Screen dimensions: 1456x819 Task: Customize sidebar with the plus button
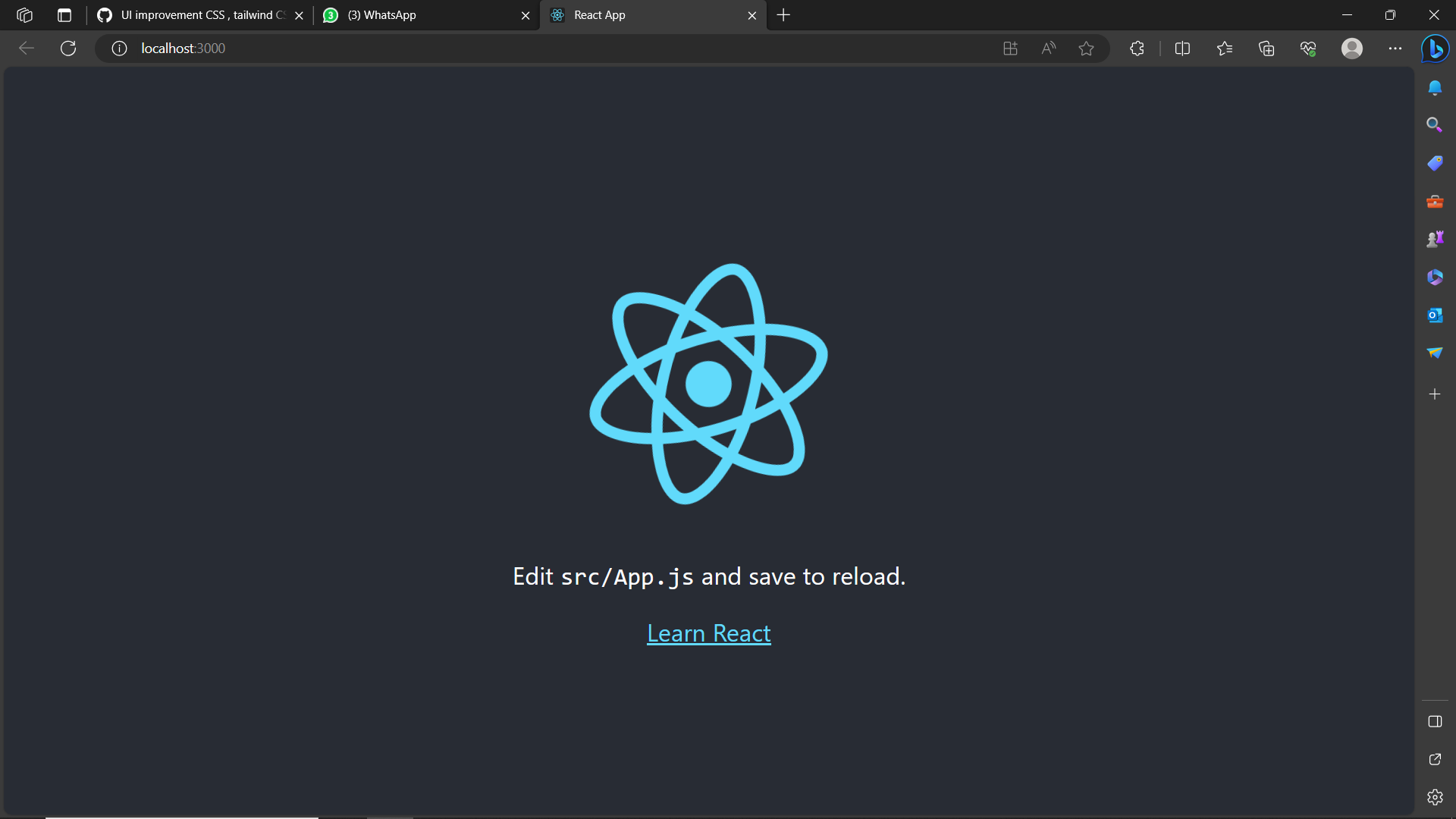1435,394
